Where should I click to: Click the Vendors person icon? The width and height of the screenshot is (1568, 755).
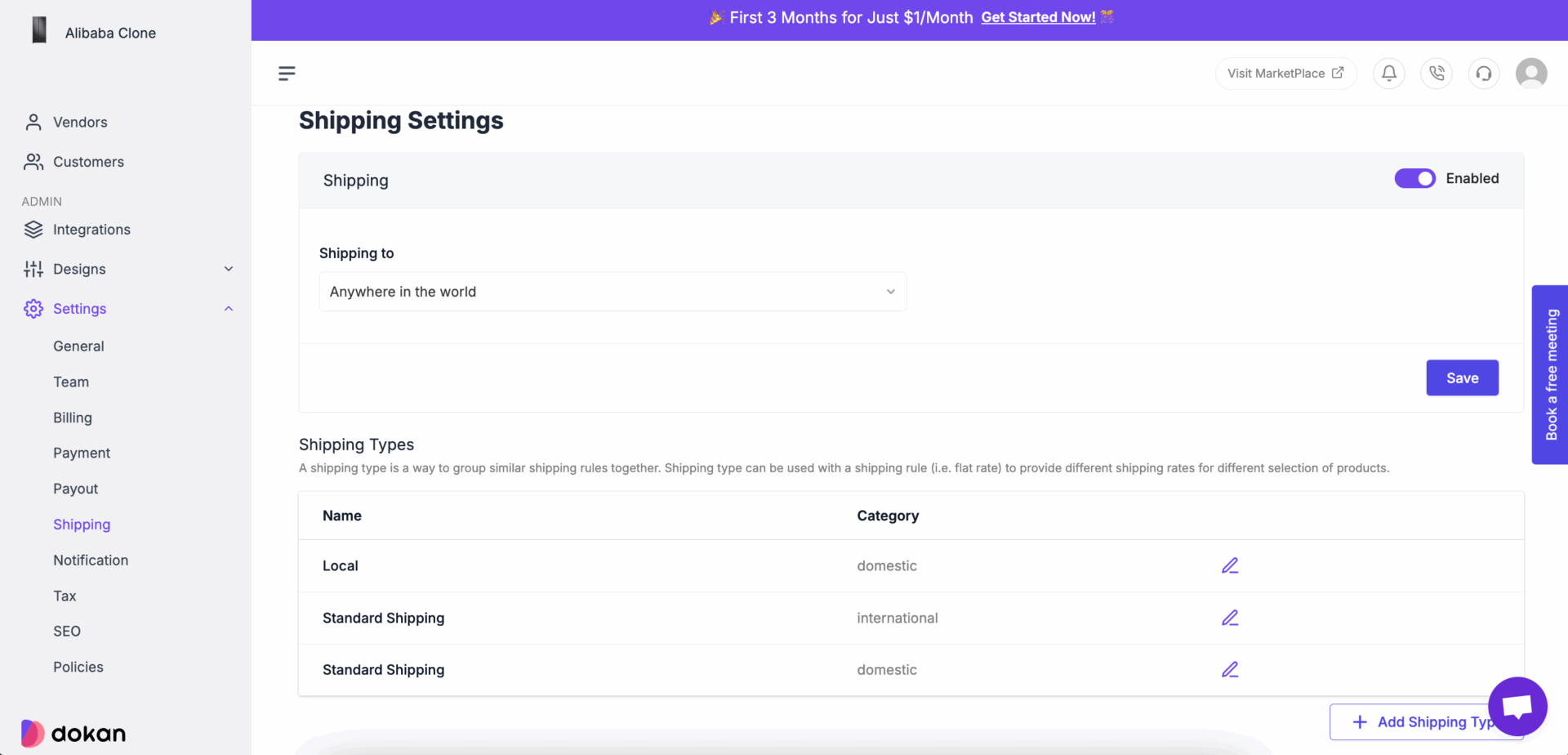click(x=33, y=122)
